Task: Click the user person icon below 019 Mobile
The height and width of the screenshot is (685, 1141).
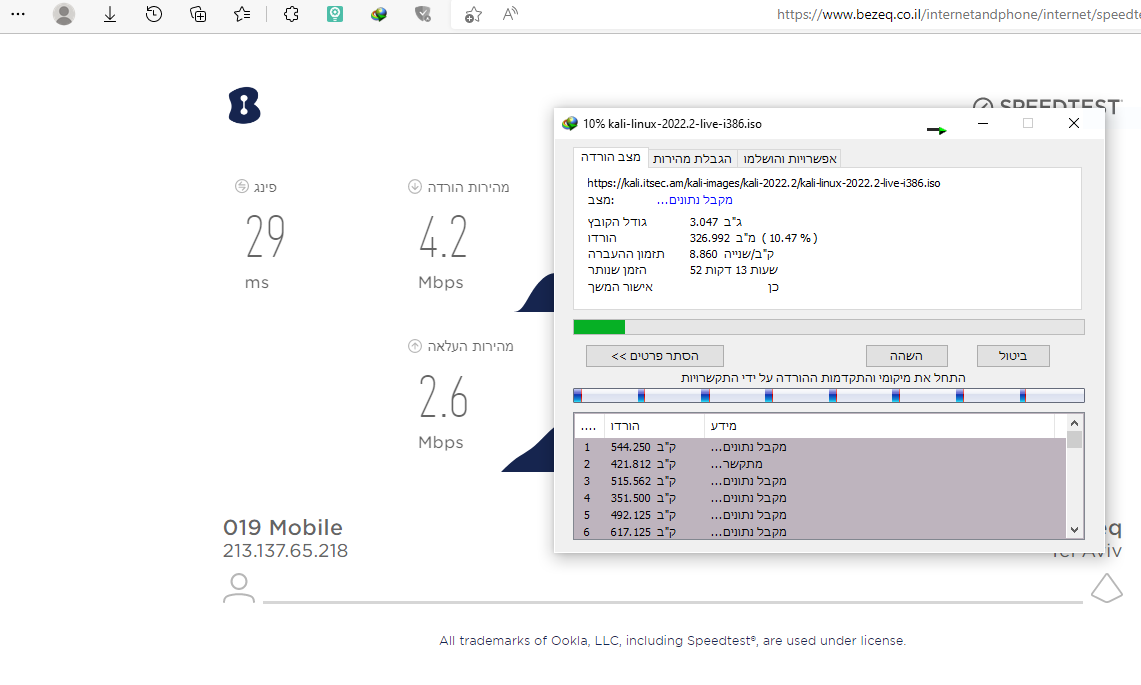Action: coord(239,588)
